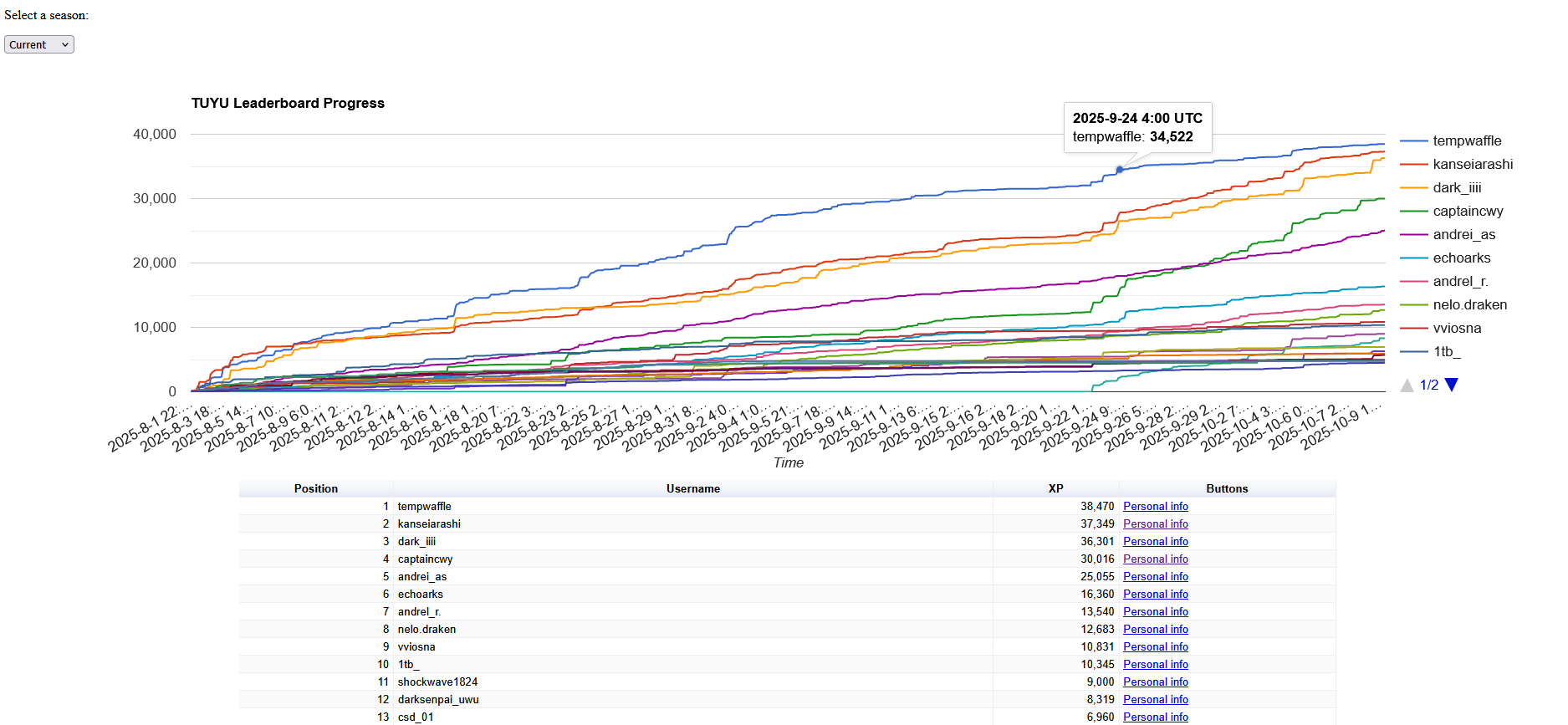Open Personal info for darksenpai_uwu
1568x725 pixels.
click(x=1156, y=699)
